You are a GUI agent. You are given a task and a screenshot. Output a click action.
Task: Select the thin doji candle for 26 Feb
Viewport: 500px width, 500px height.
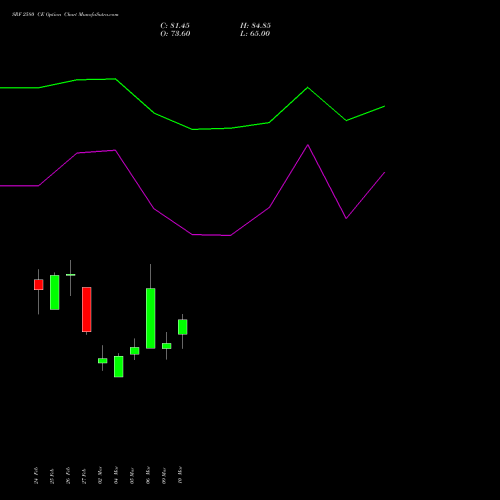(71, 275)
